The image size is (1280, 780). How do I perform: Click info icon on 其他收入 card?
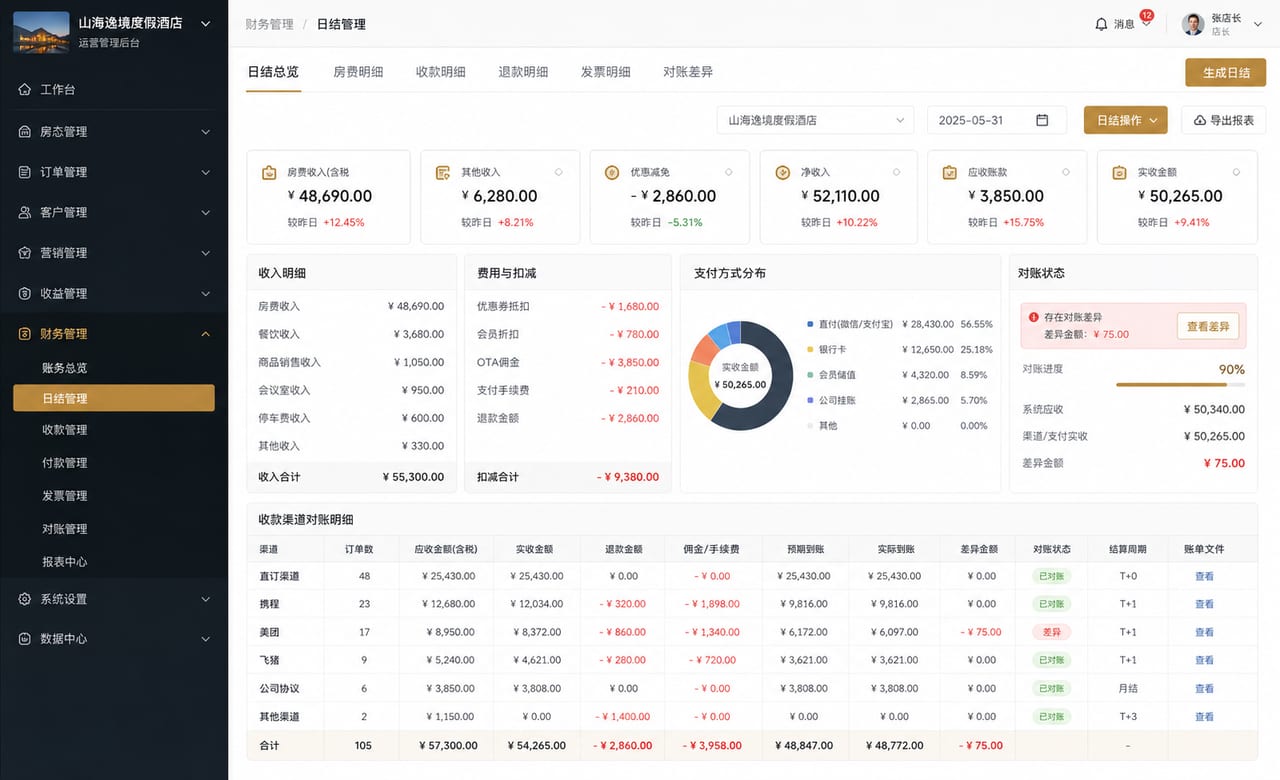(x=558, y=172)
